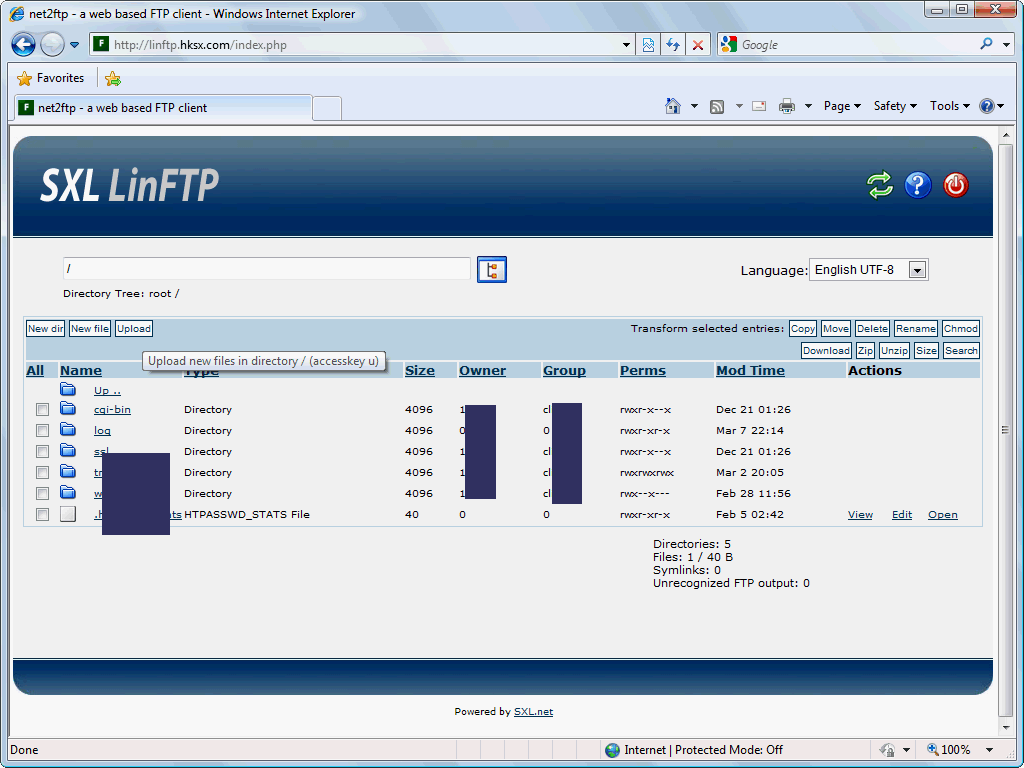Click the Chmod button
Screen dimensions: 1024x768
[961, 328]
